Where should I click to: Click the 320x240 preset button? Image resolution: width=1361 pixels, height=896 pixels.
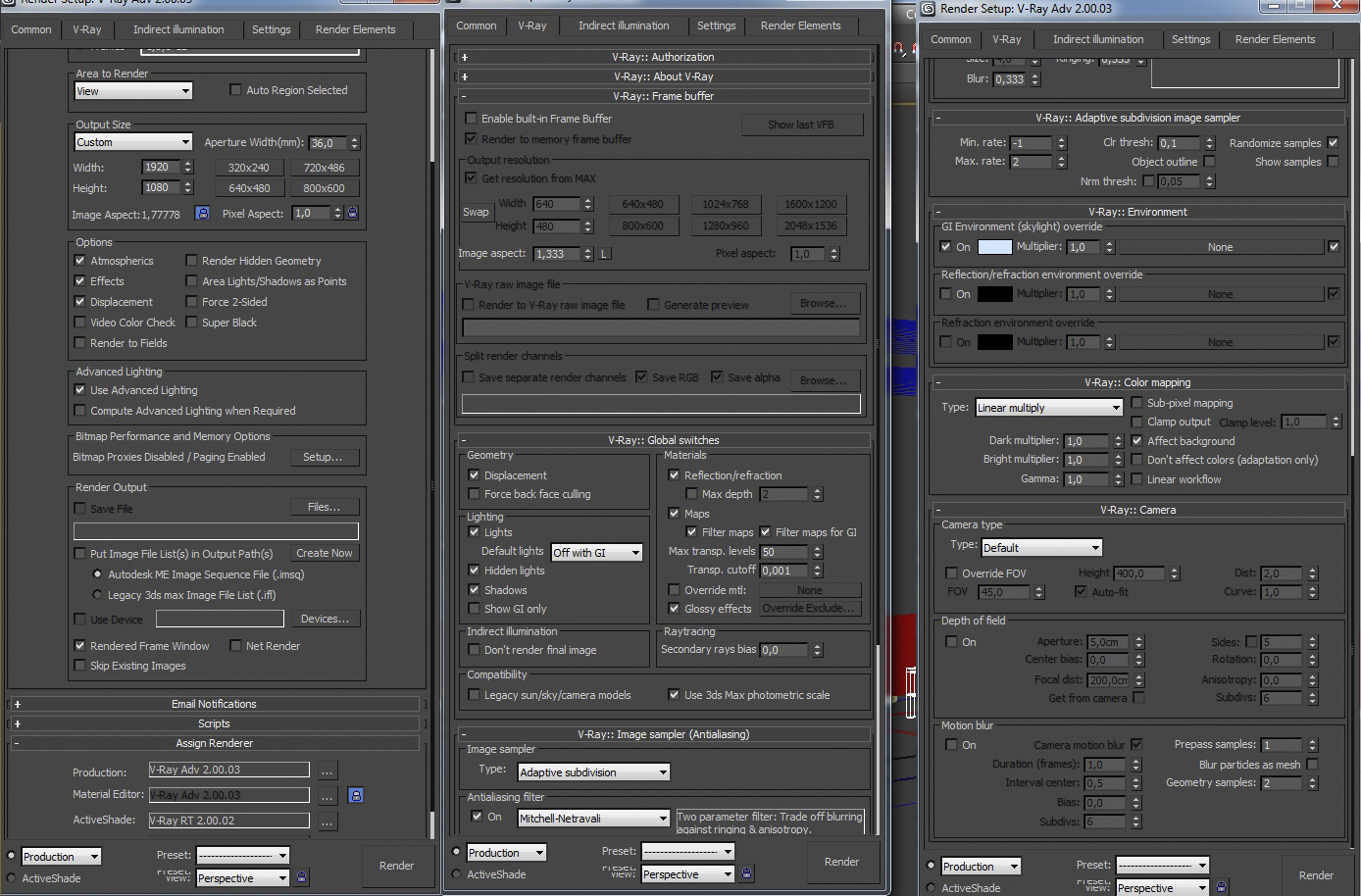click(x=249, y=168)
